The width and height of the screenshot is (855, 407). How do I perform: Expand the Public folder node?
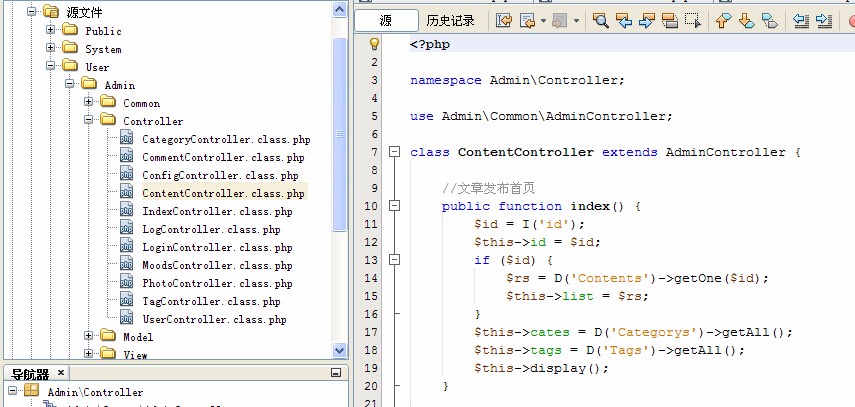[x=51, y=29]
